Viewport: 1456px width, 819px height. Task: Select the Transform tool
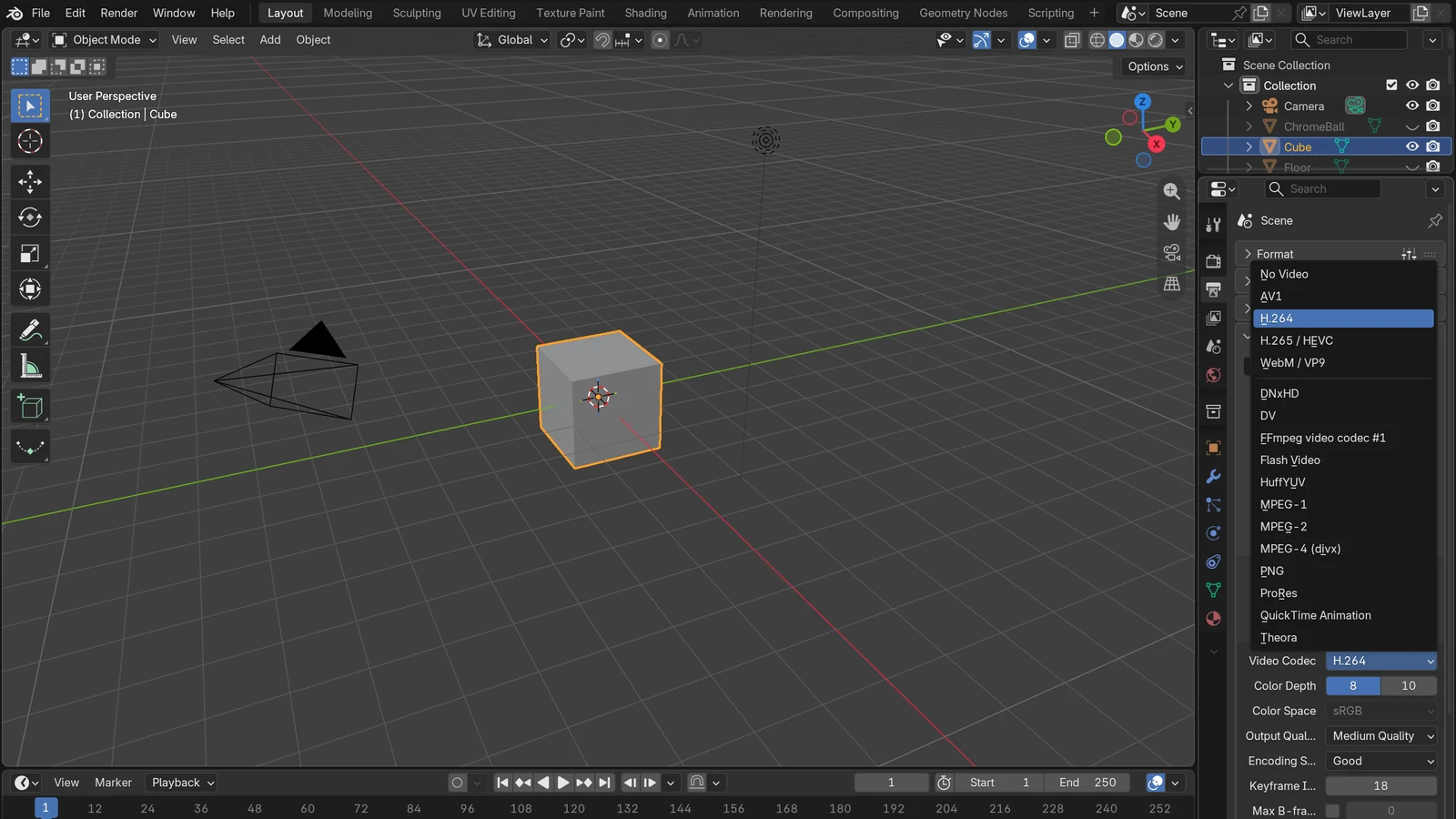coord(30,289)
